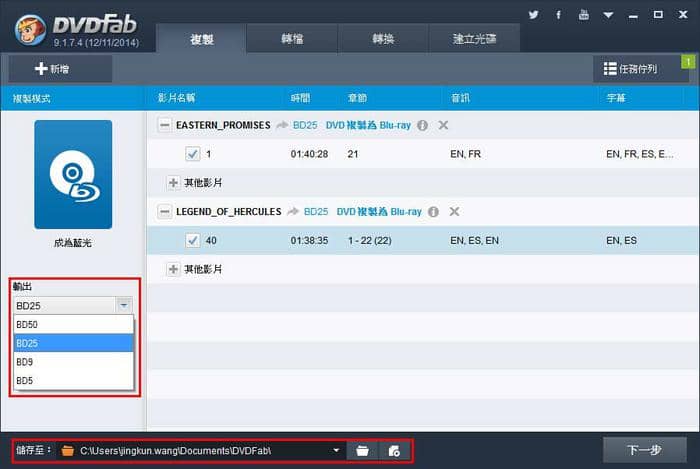The image size is (700, 469).
Task: Click the EN, ES, EN audio cell
Action: coord(475,241)
